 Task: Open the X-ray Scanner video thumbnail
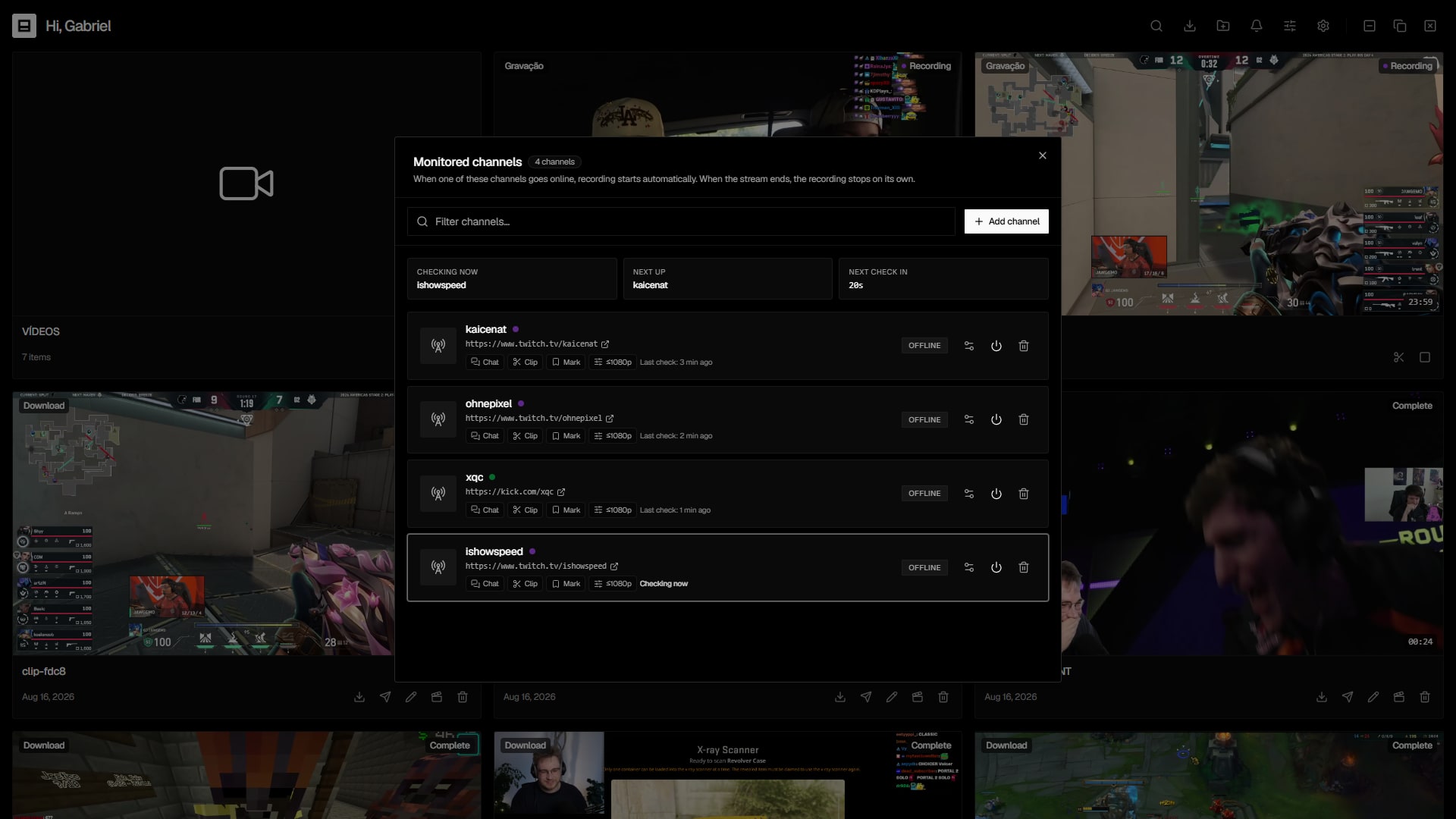(727, 775)
